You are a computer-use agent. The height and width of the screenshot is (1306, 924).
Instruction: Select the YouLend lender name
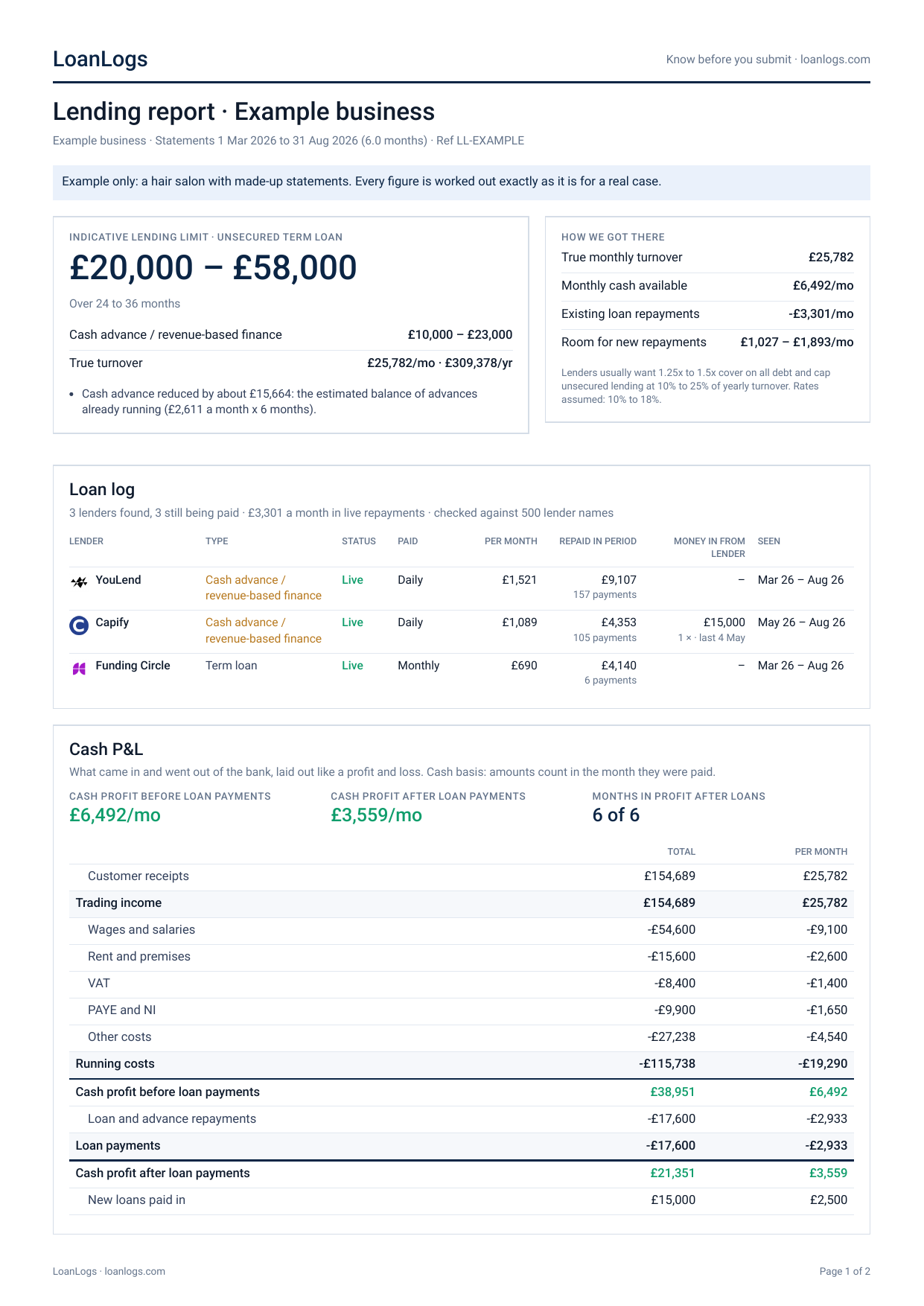[x=118, y=580]
